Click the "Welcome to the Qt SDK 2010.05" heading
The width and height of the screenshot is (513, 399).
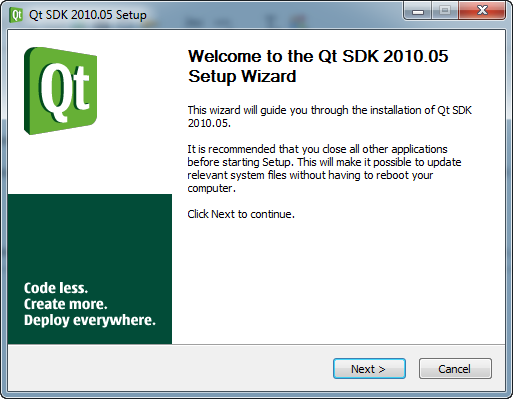[318, 66]
